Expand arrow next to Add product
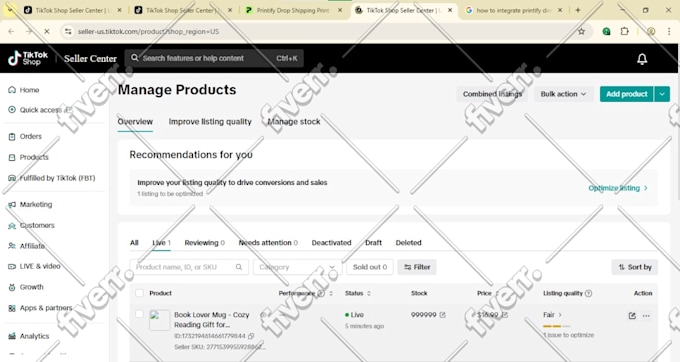The image size is (680, 362). pos(662,94)
